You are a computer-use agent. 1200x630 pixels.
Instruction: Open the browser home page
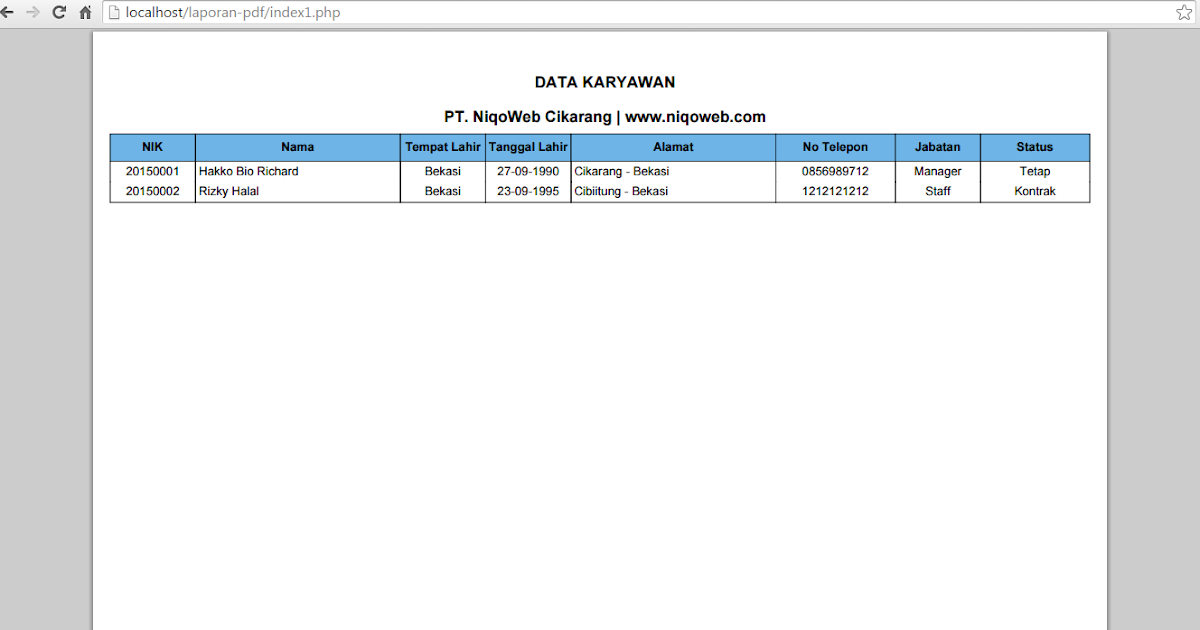(84, 12)
